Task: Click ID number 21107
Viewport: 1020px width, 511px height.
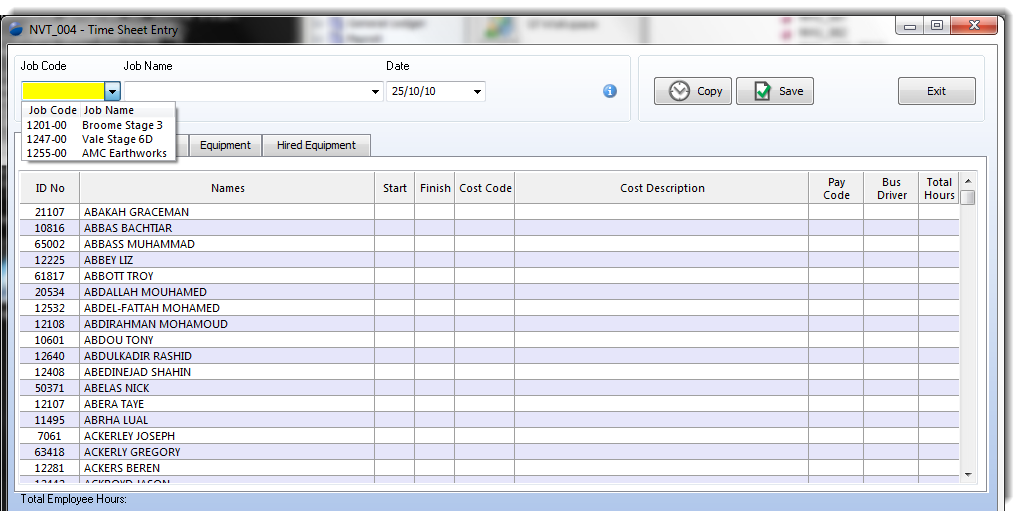Action: click(49, 212)
